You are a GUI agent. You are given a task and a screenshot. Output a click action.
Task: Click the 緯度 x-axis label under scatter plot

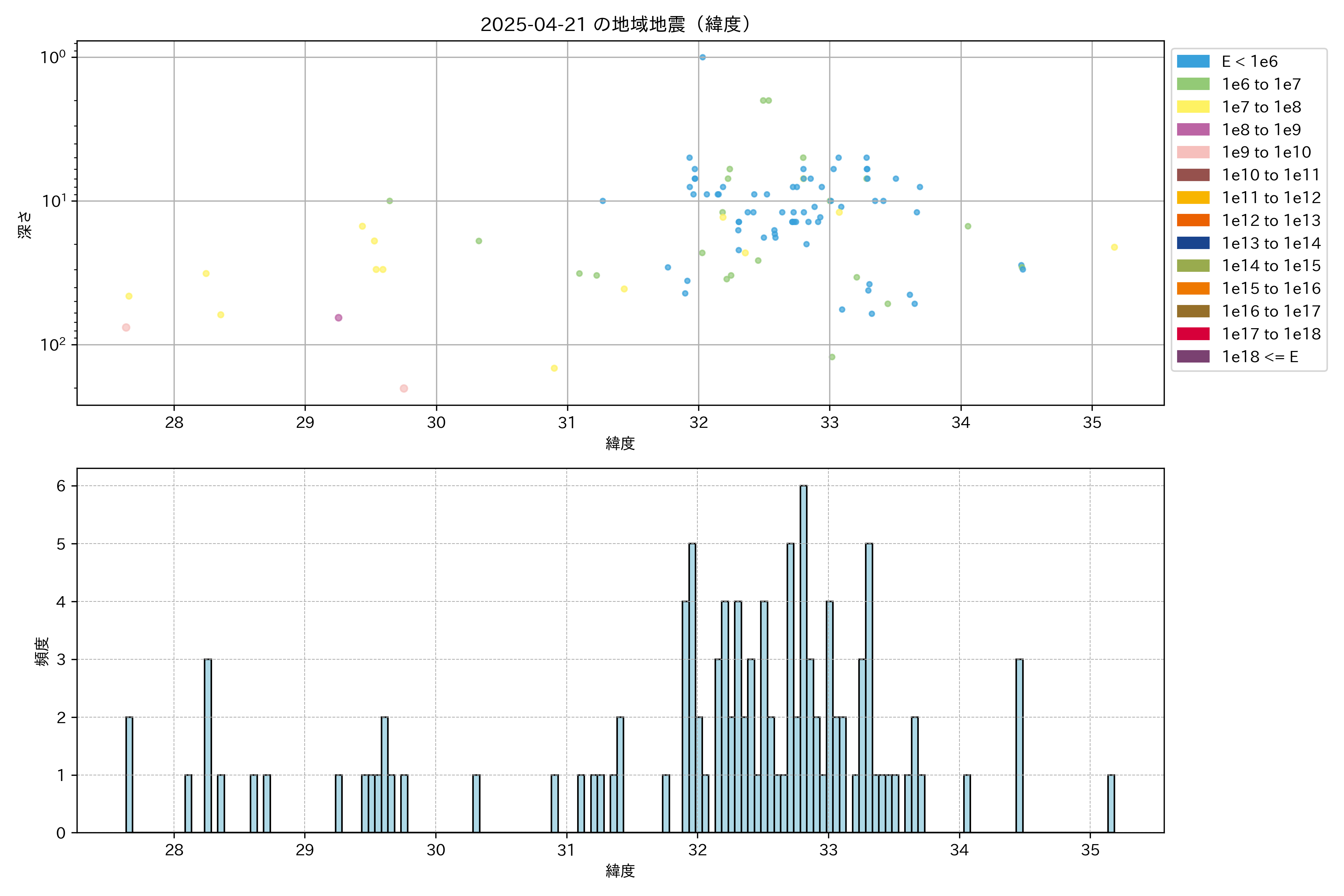pos(620,443)
